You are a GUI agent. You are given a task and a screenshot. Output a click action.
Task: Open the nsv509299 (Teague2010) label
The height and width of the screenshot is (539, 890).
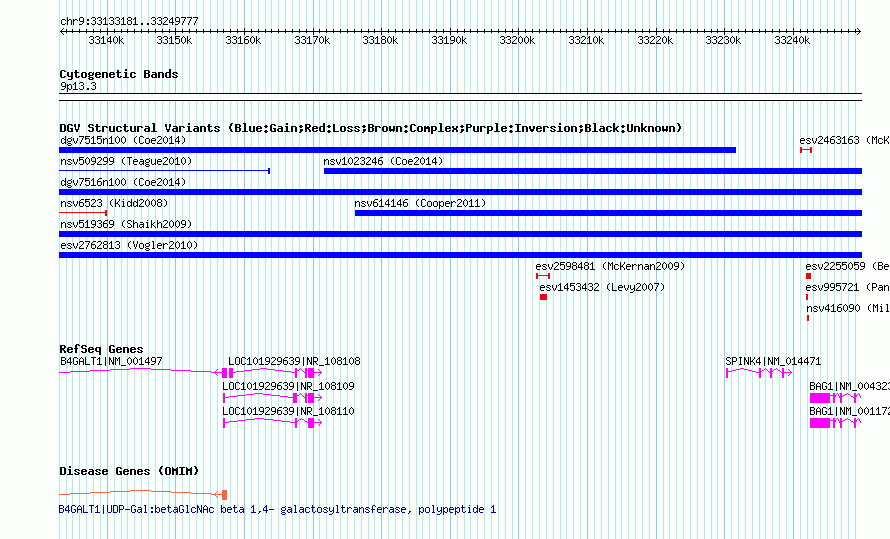126,161
